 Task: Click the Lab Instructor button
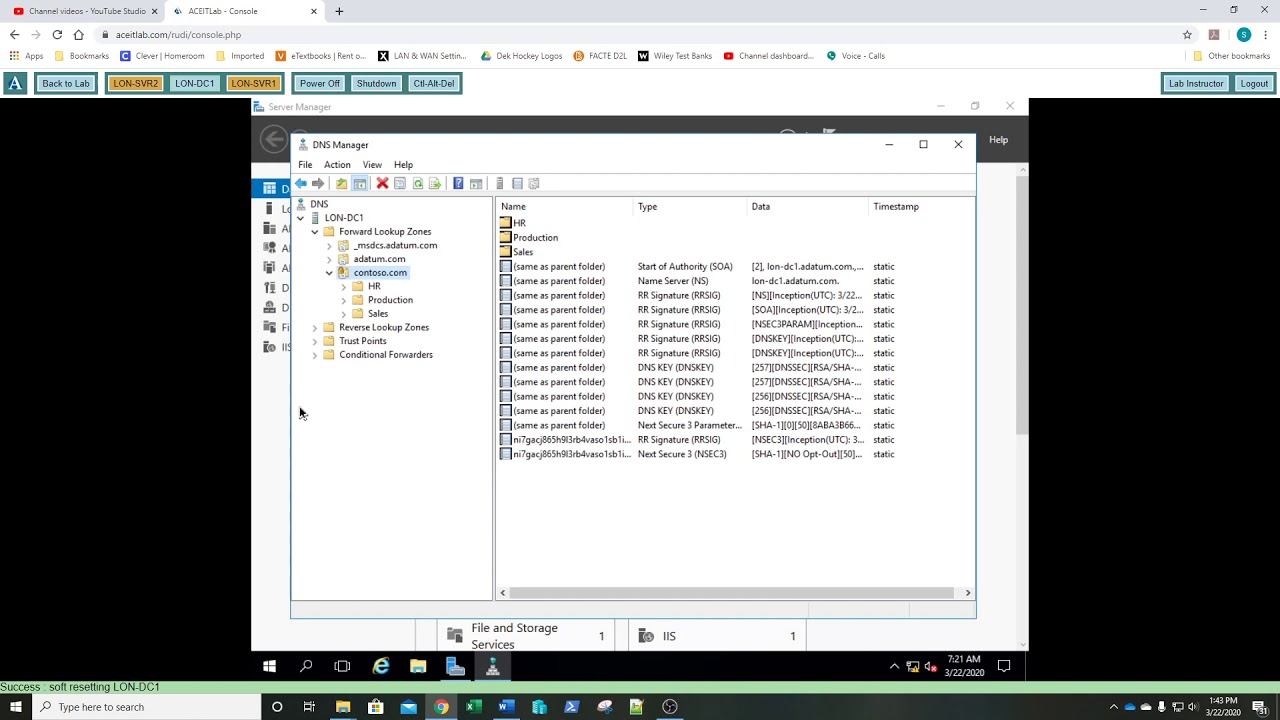(1196, 84)
